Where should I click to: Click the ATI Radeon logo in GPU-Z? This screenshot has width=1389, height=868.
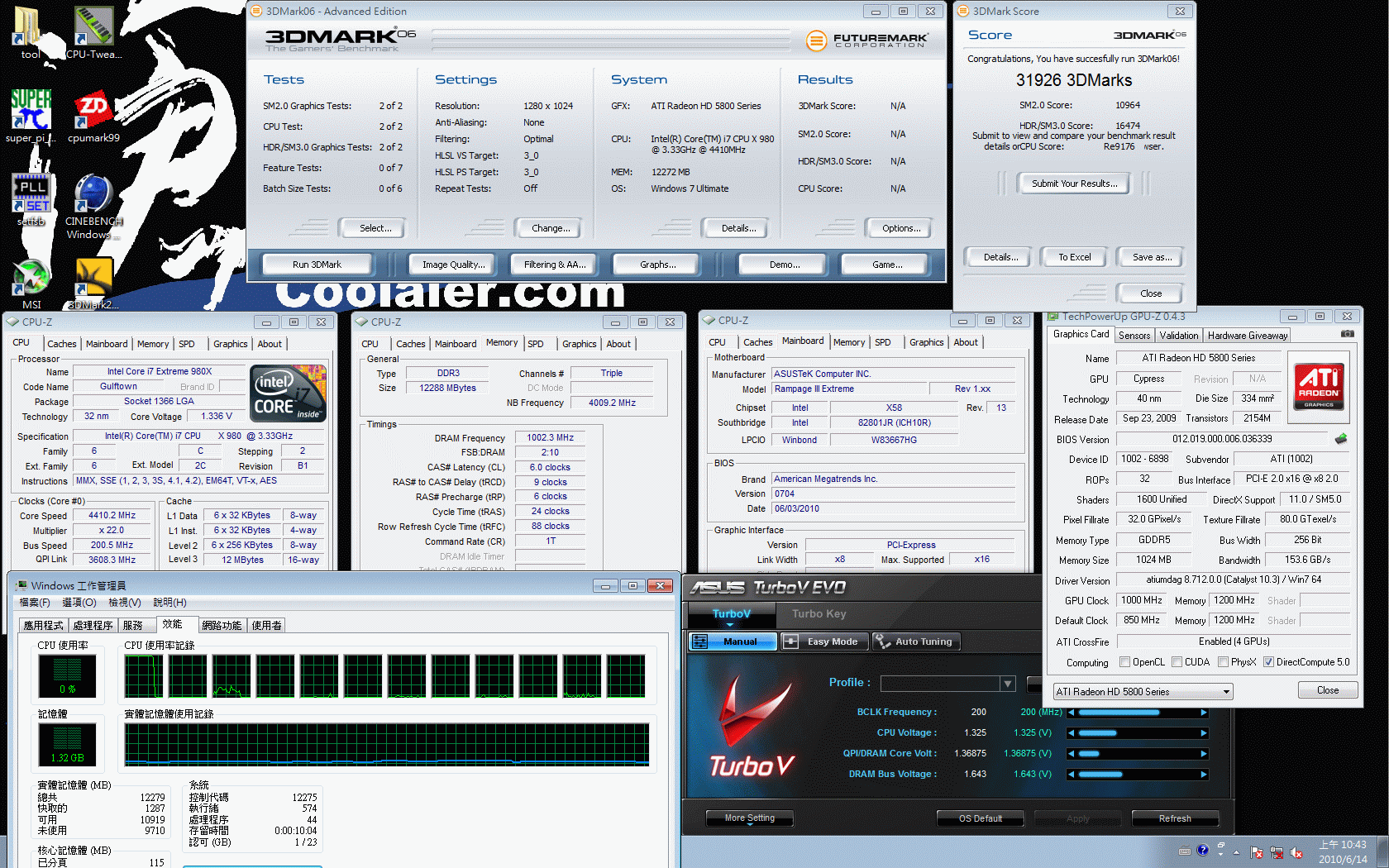(1319, 386)
